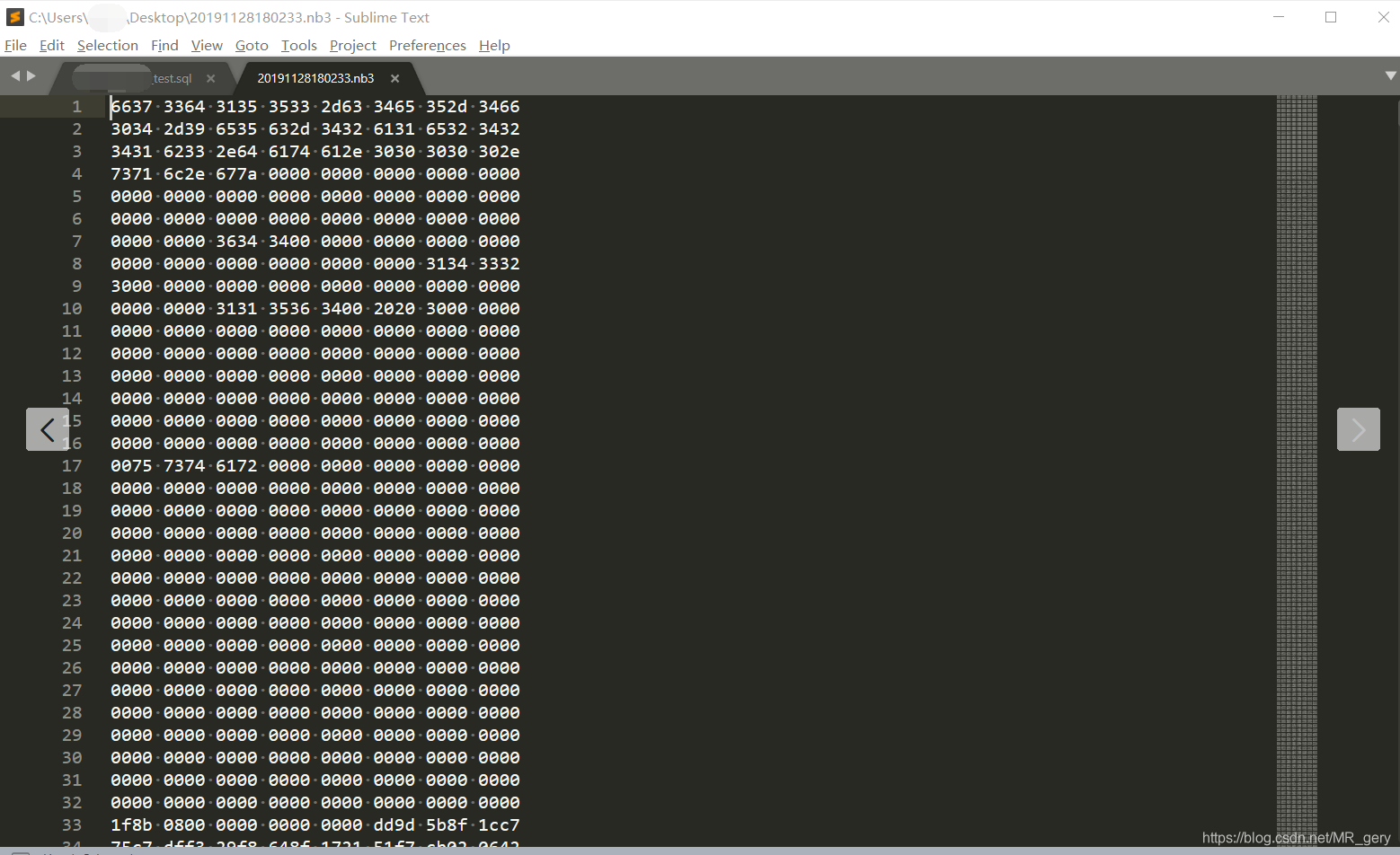Screen dimensions: 1400x855
Task: Open the File menu
Action: click(15, 45)
